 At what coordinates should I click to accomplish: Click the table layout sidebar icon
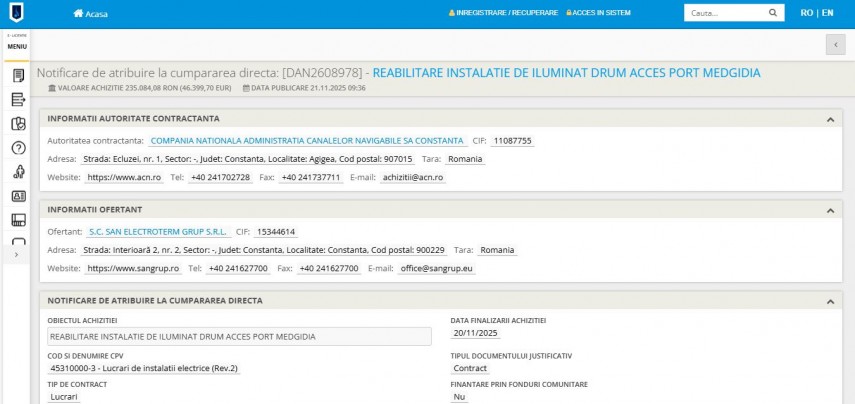(x=18, y=220)
